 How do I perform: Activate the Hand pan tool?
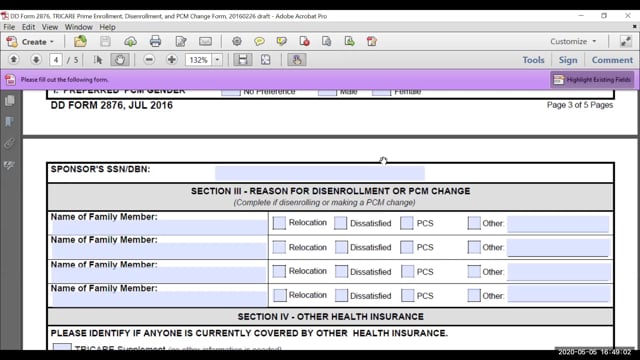(120, 60)
